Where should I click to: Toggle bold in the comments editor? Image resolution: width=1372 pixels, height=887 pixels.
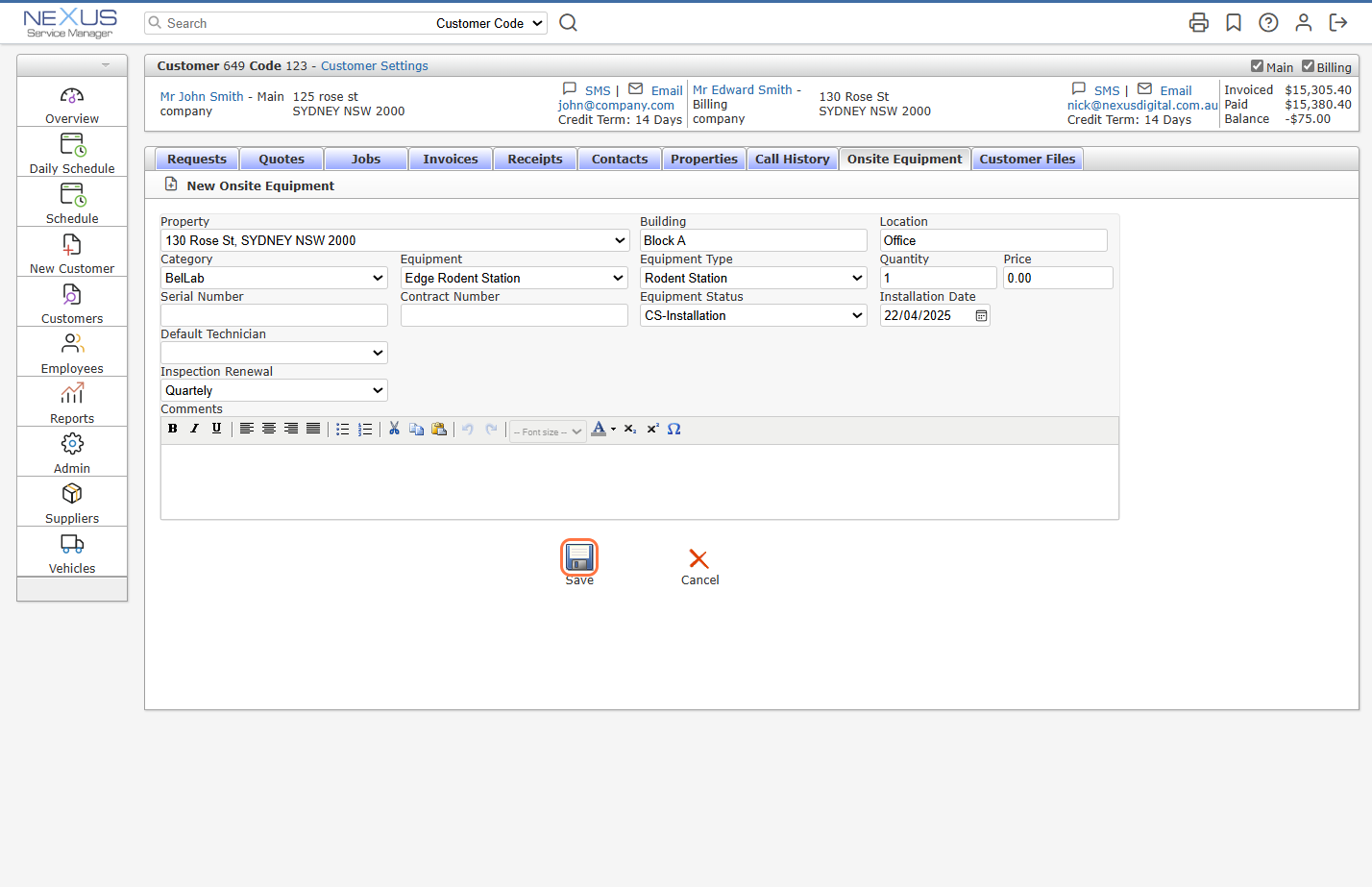coord(173,429)
